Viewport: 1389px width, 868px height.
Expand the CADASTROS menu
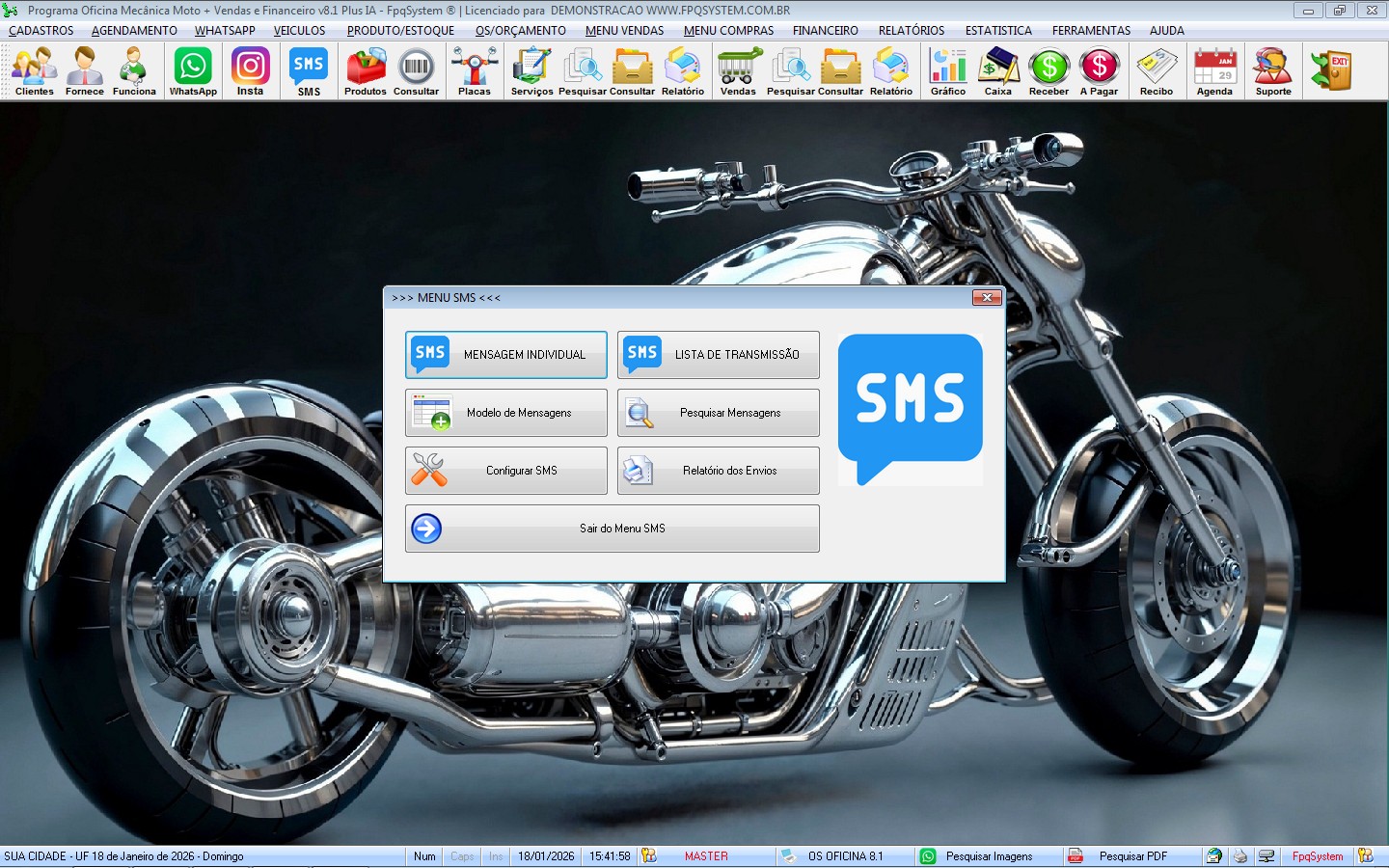pos(41,31)
